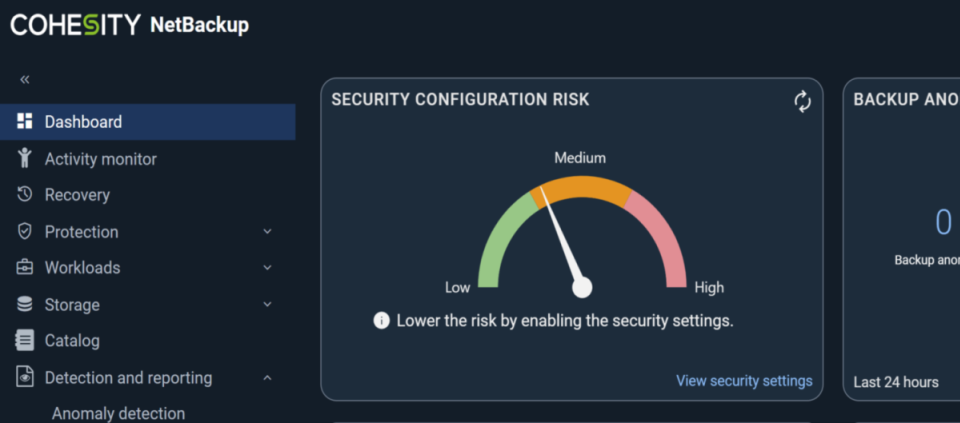Image resolution: width=960 pixels, height=423 pixels.
Task: Collapse the Detection and reporting chevron
Action: pos(267,378)
